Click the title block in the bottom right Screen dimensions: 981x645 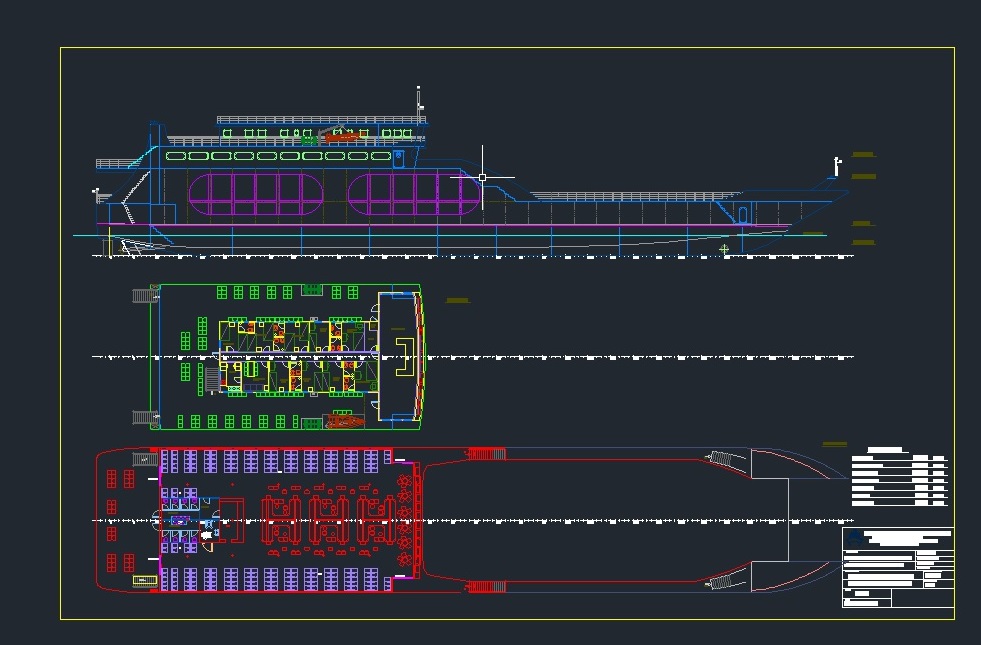(x=897, y=567)
